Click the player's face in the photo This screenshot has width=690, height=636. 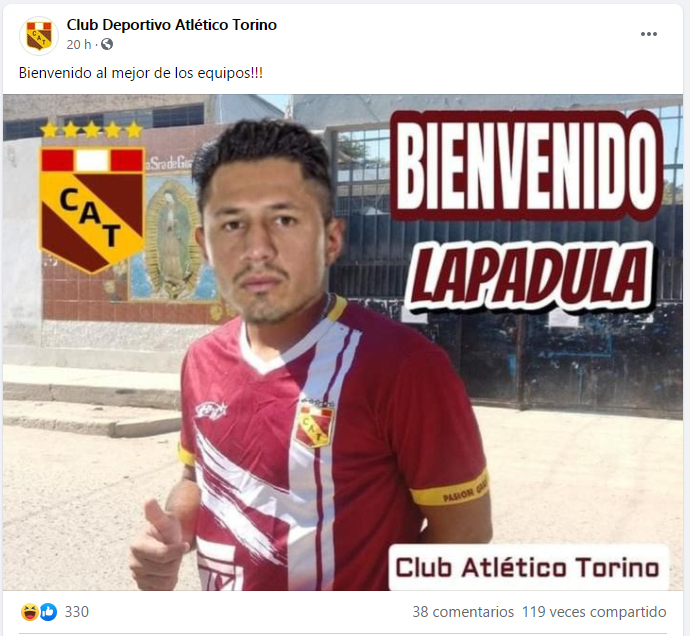tap(264, 240)
